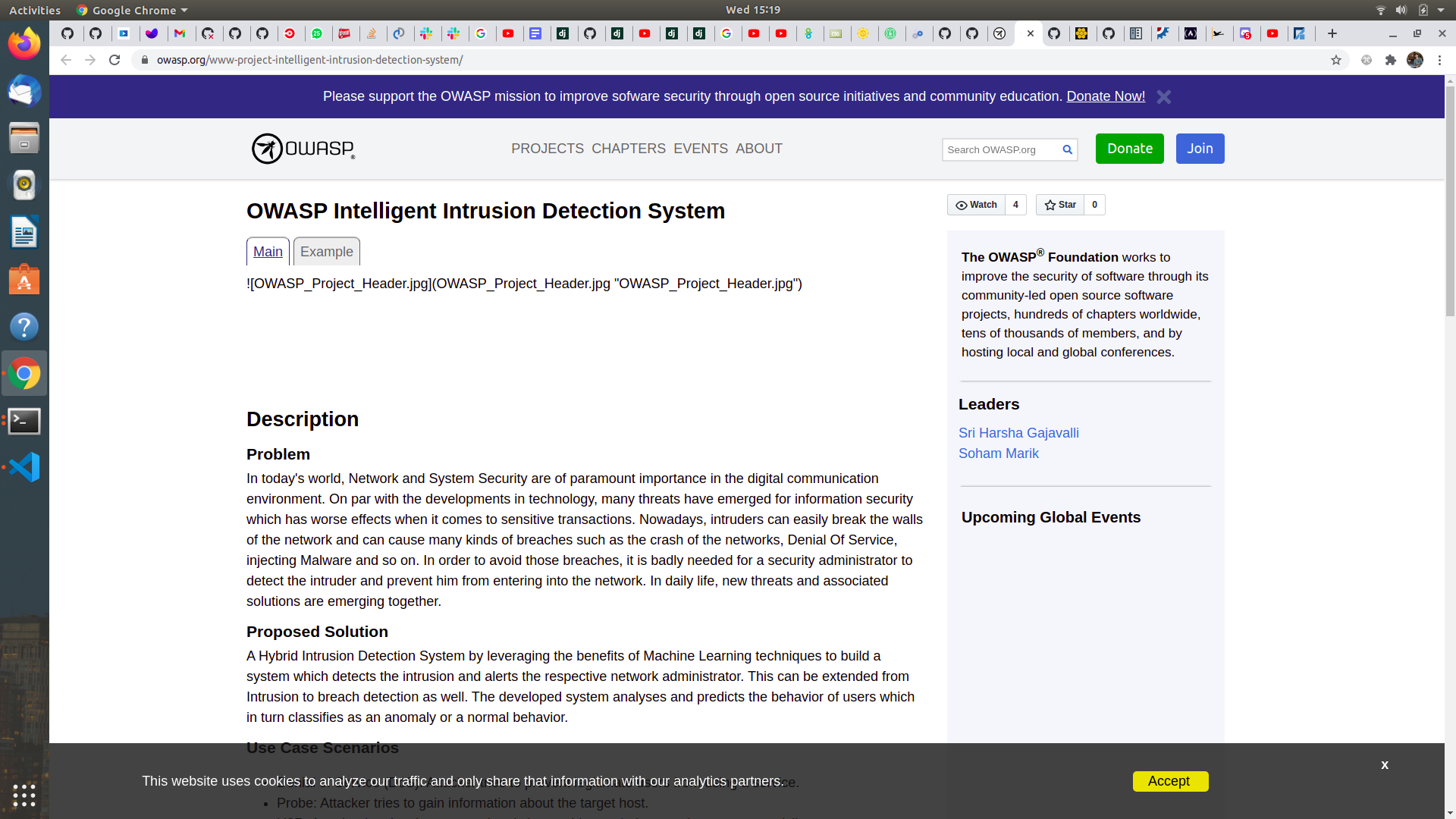This screenshot has width=1456, height=819.
Task: Open the Chrome profile avatar
Action: tap(1415, 60)
